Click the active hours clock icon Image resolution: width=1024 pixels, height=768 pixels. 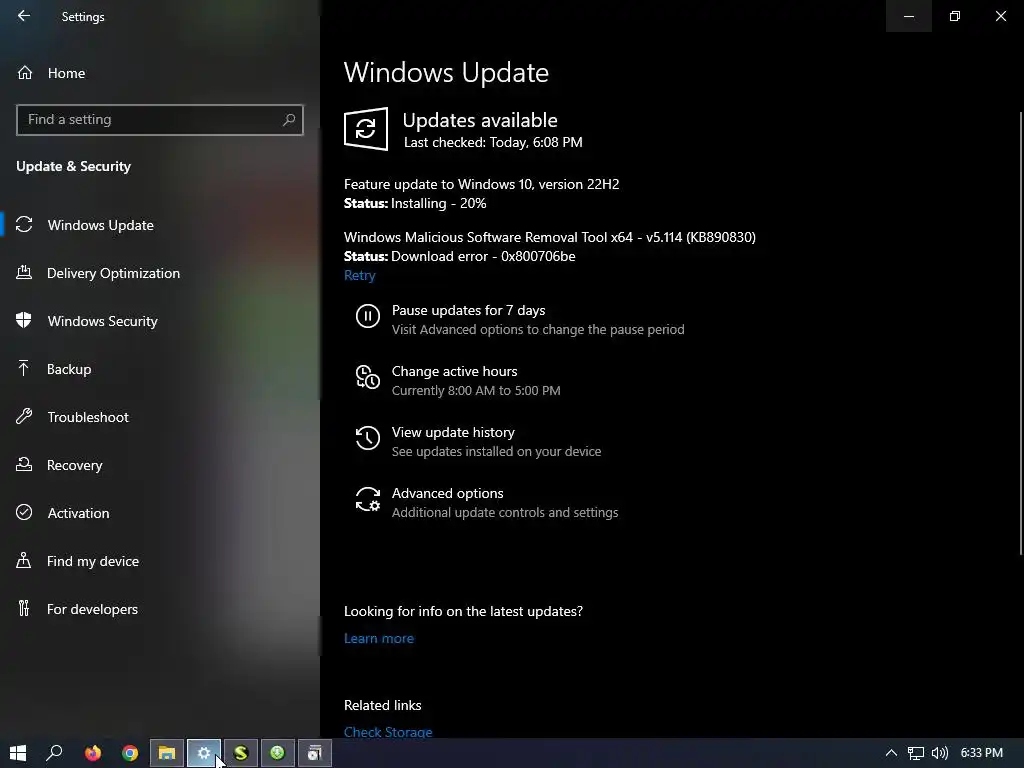click(368, 377)
